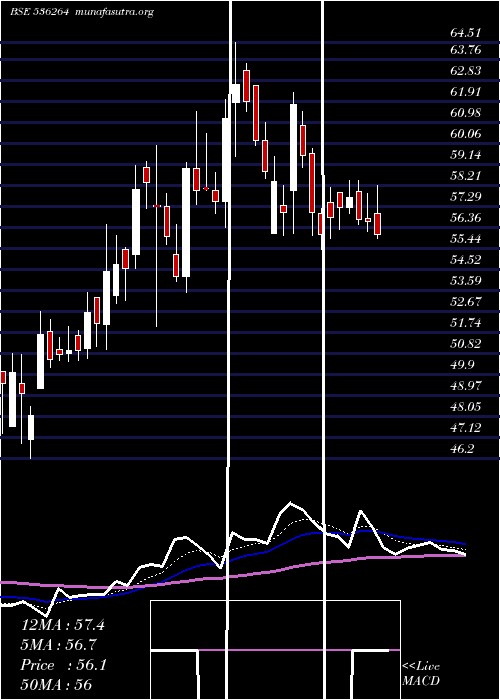Click the 5MA : 56.7 readout

click(x=59, y=645)
